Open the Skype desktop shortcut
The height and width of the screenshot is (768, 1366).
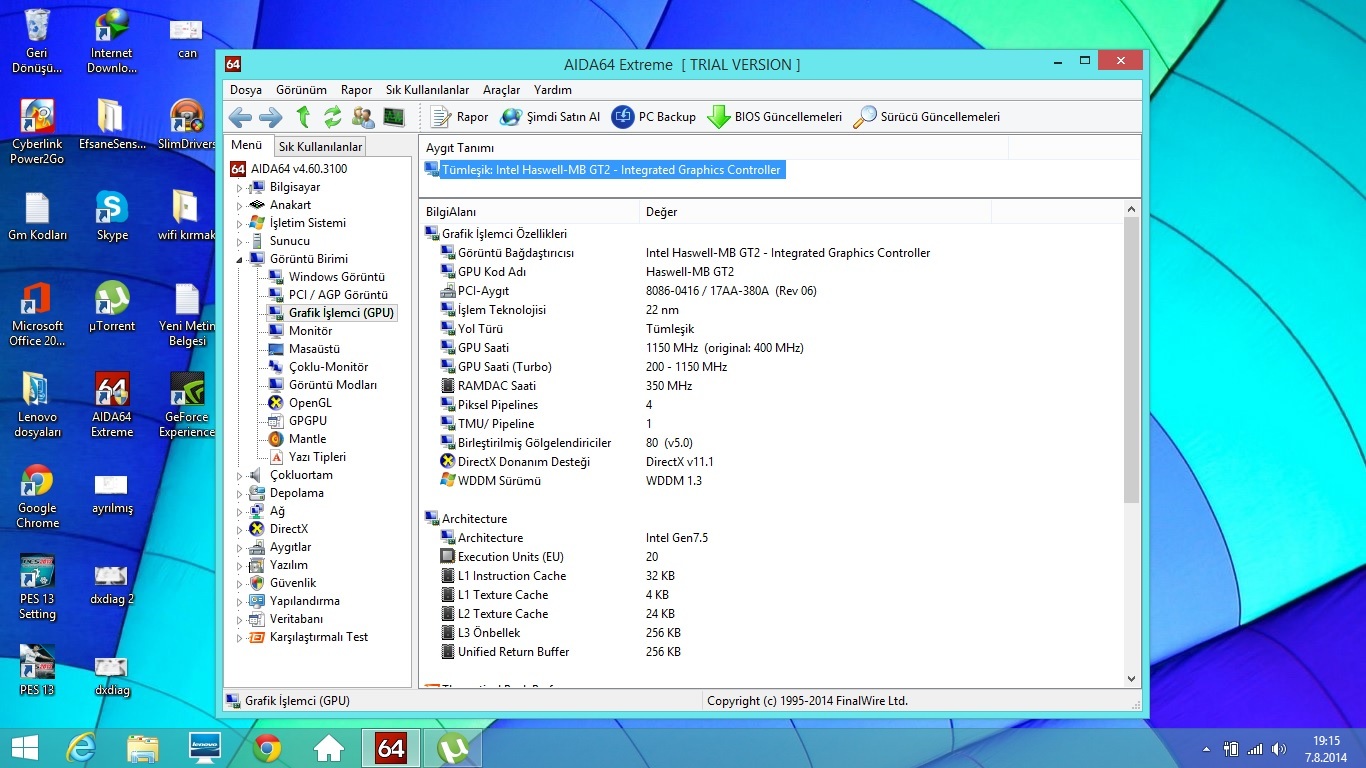pos(112,215)
